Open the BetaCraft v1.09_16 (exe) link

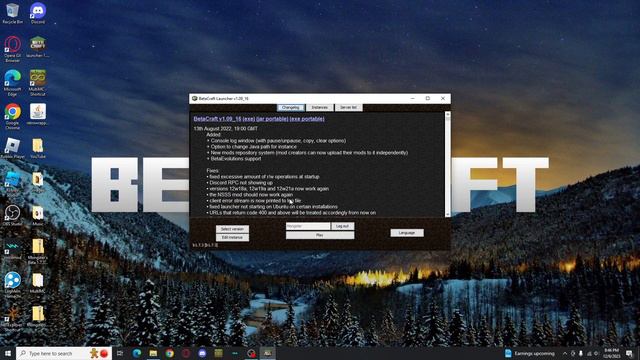click(224, 119)
